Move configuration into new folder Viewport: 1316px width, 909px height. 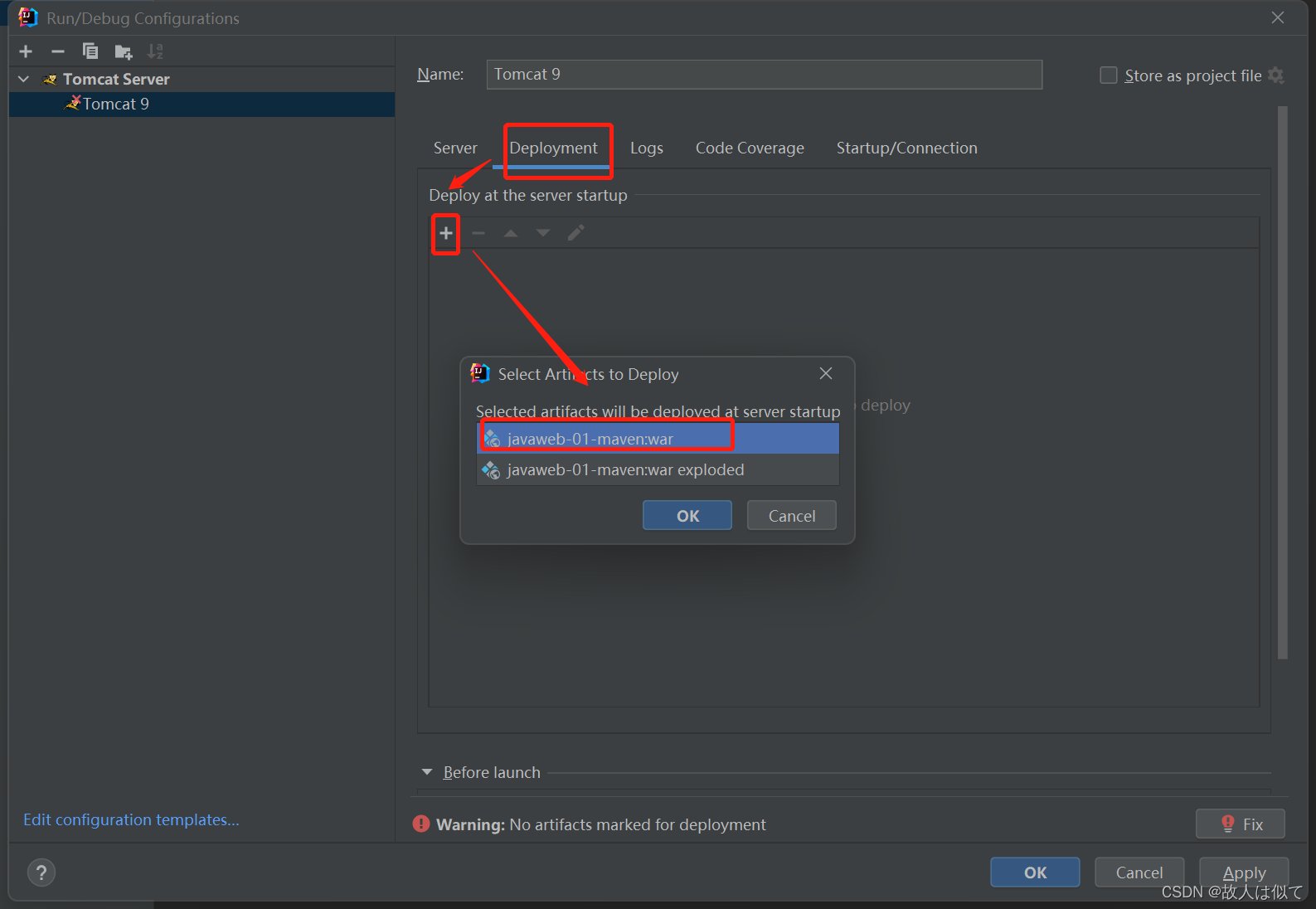coord(123,51)
